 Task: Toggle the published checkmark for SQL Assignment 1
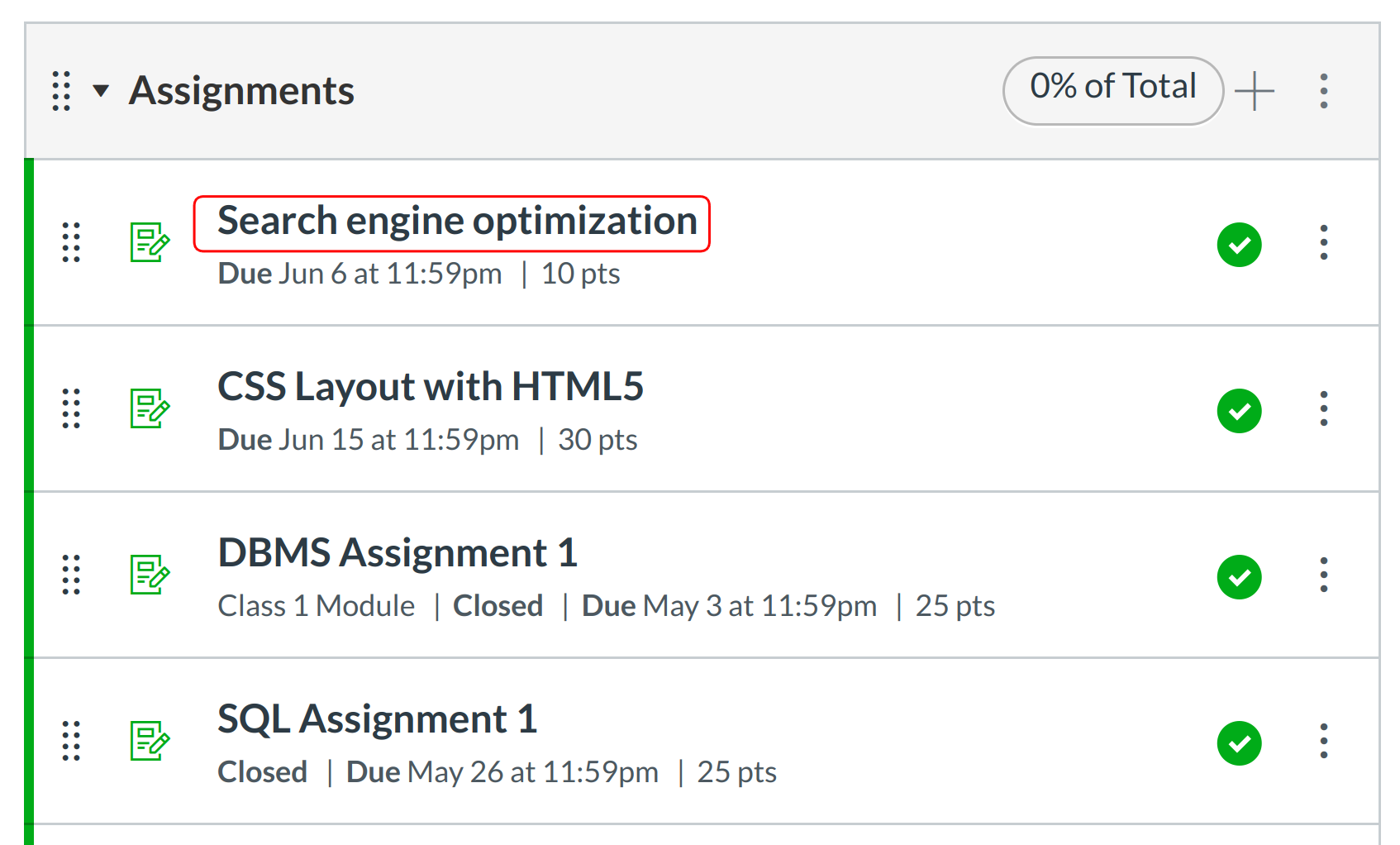point(1239,743)
